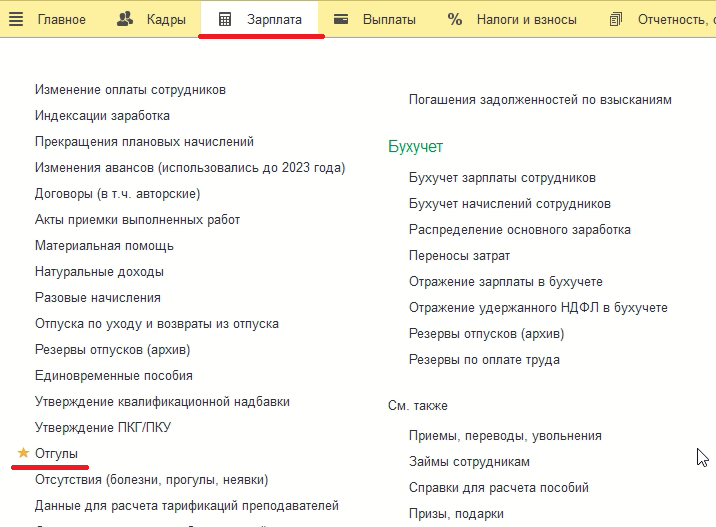This screenshot has width=716, height=527.
Task: Open Договоры (в т.ч. авторские)
Action: [x=117, y=194]
